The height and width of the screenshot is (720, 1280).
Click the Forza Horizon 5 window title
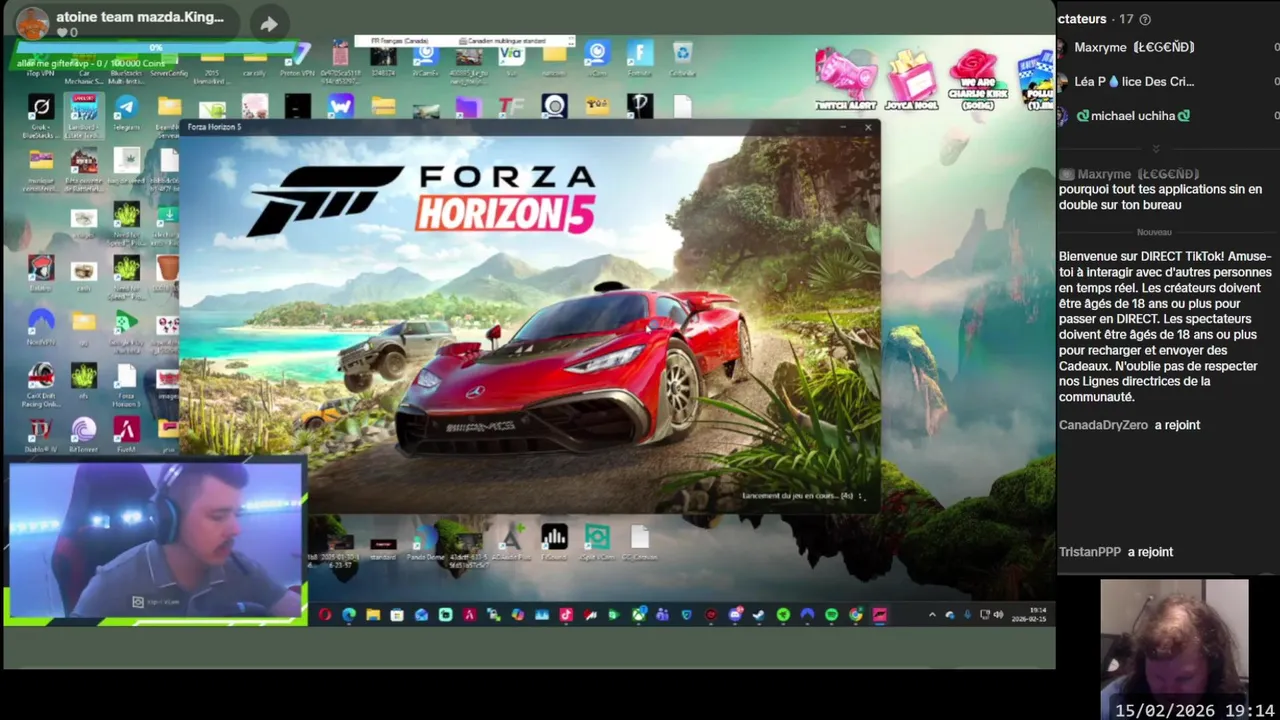(x=214, y=127)
